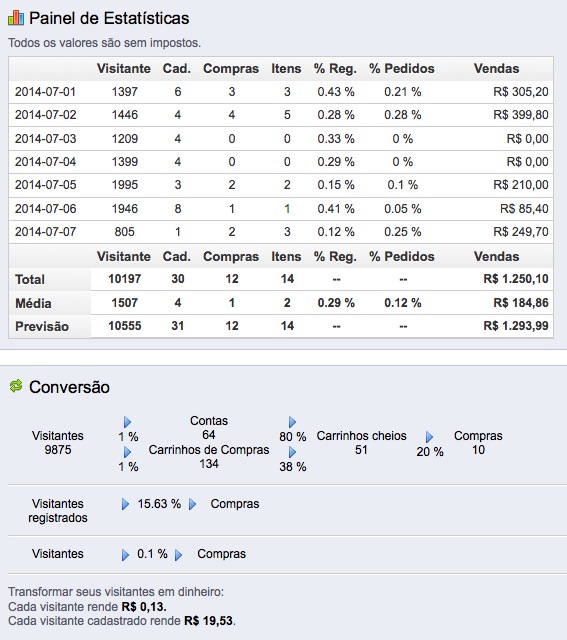Select date row 2014-07-03

281,139
